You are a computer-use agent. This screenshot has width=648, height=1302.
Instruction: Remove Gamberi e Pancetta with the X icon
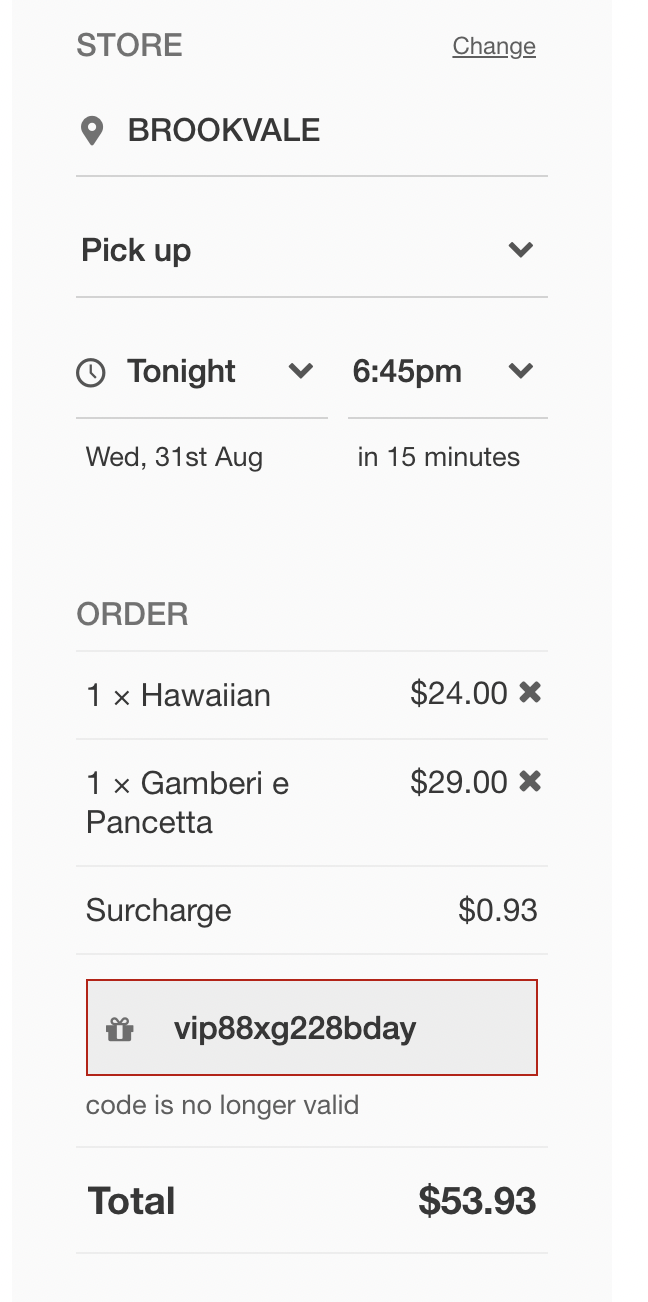530,781
